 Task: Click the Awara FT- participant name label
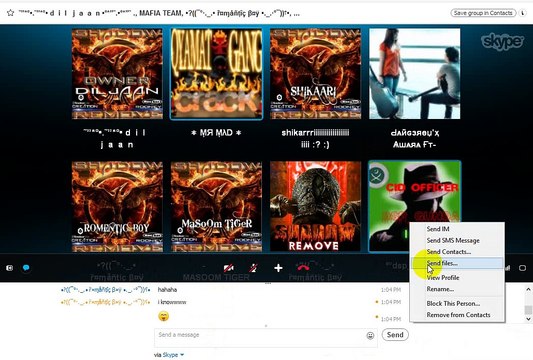pyautogui.click(x=414, y=139)
